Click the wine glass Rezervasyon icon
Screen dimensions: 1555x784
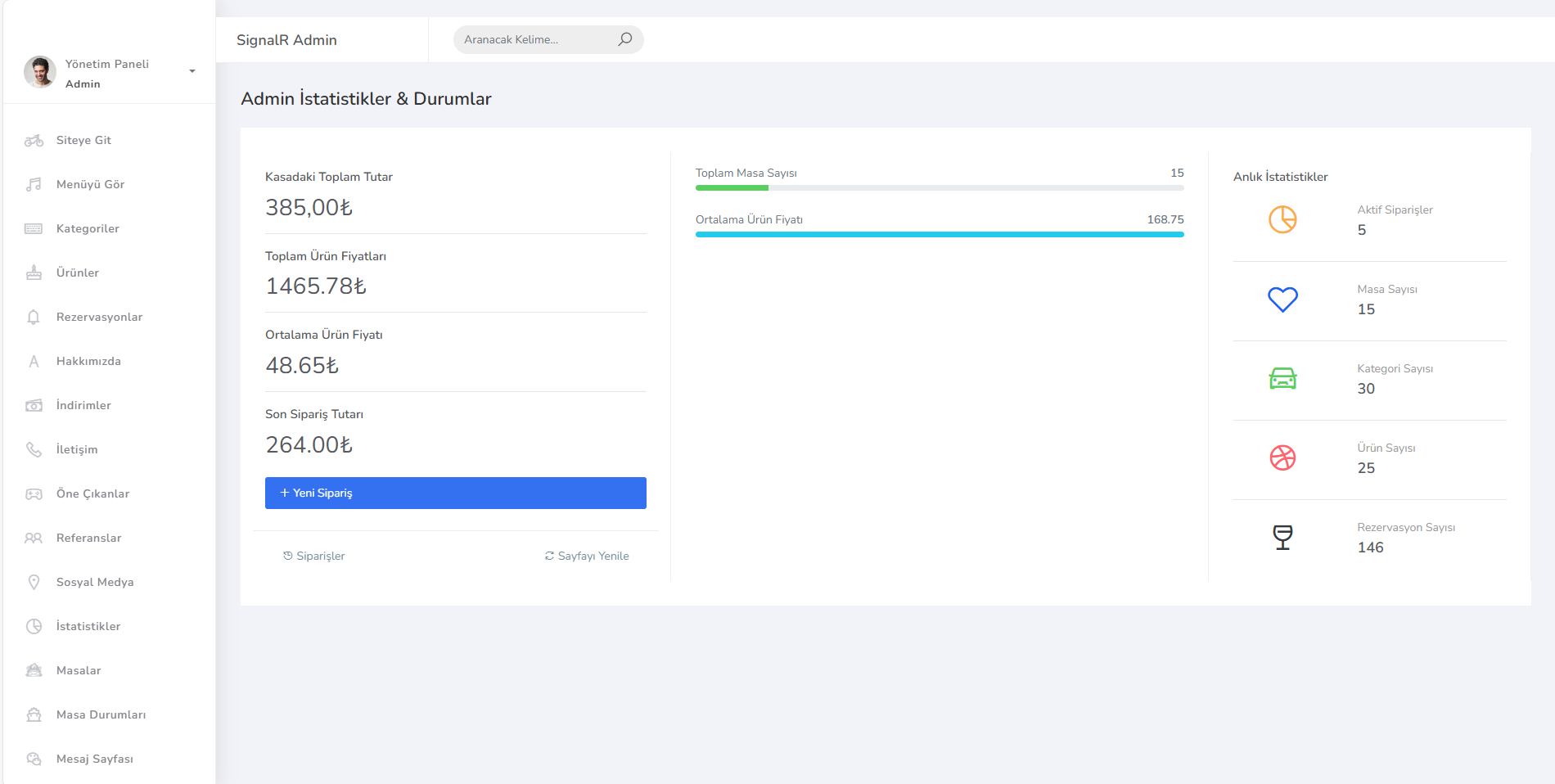point(1282,537)
